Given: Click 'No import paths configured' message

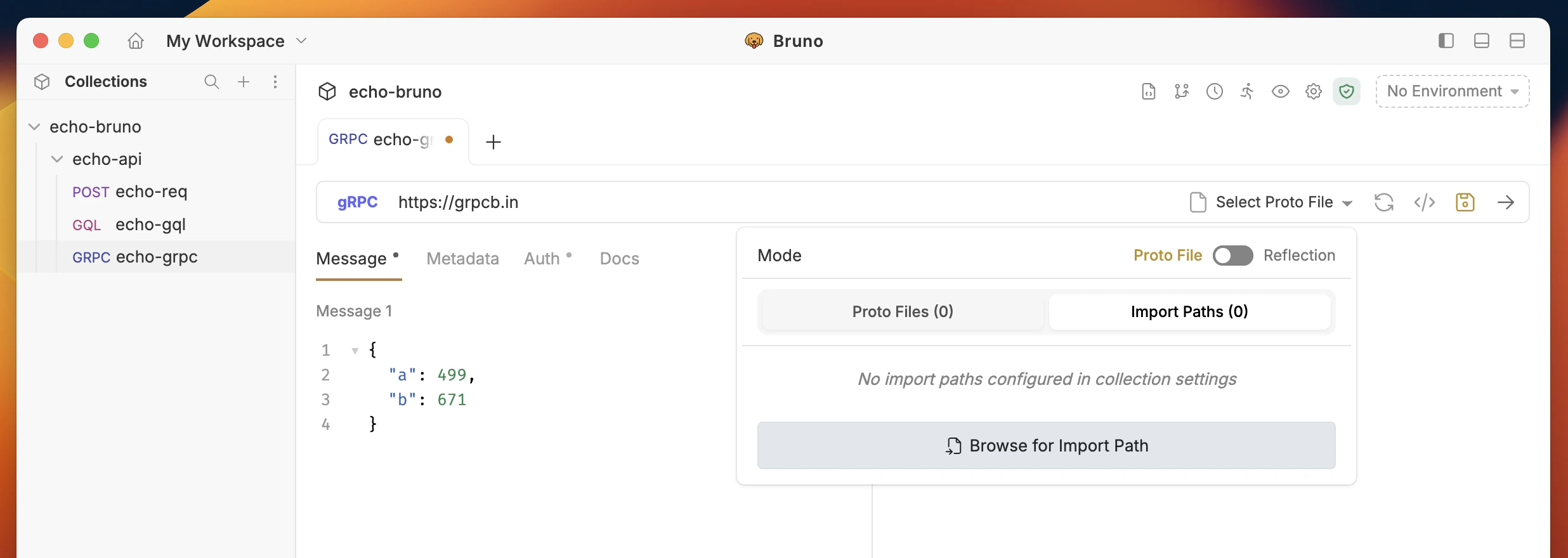Looking at the screenshot, I should click(x=1047, y=379).
